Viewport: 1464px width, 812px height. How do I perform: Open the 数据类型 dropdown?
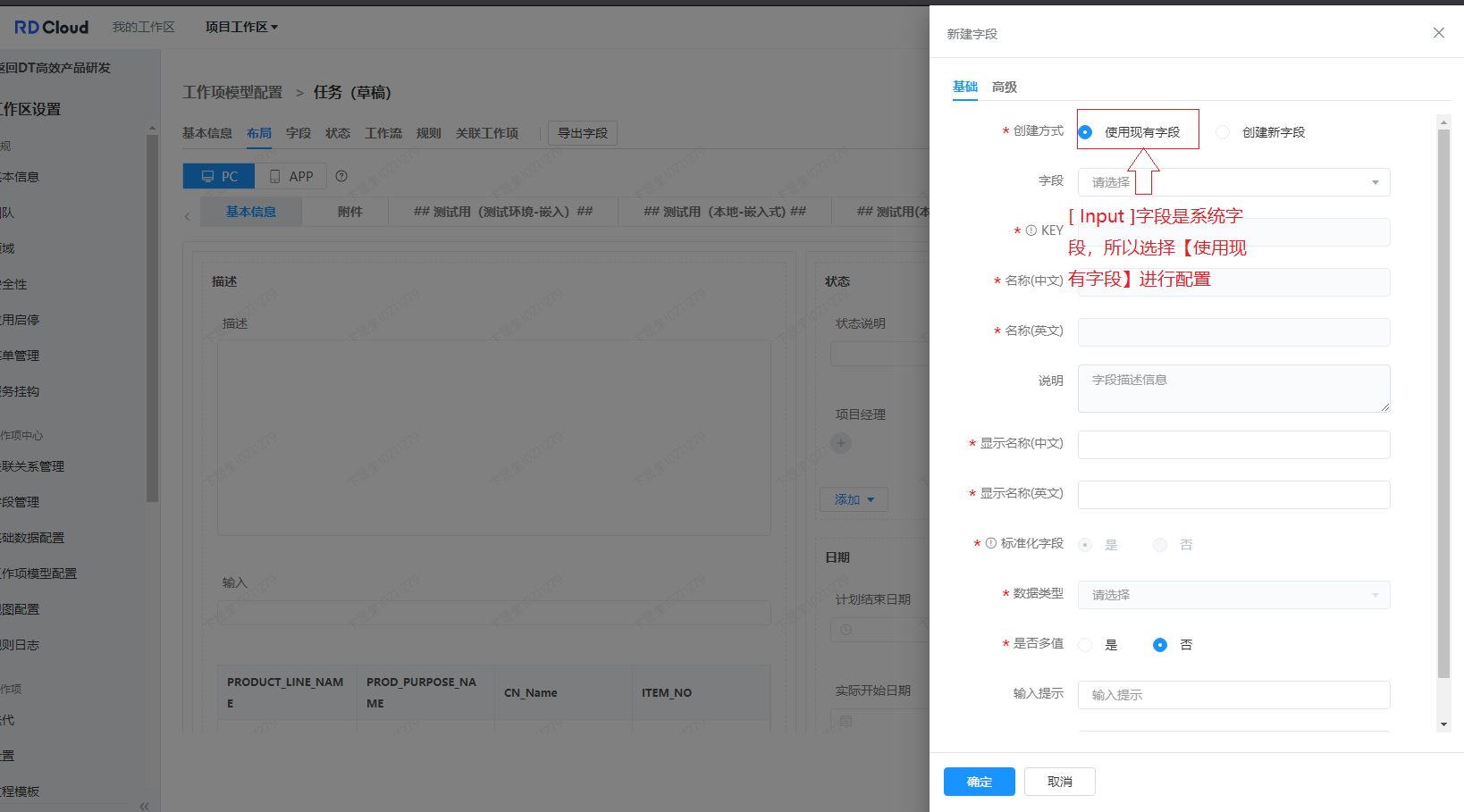[x=1234, y=595]
